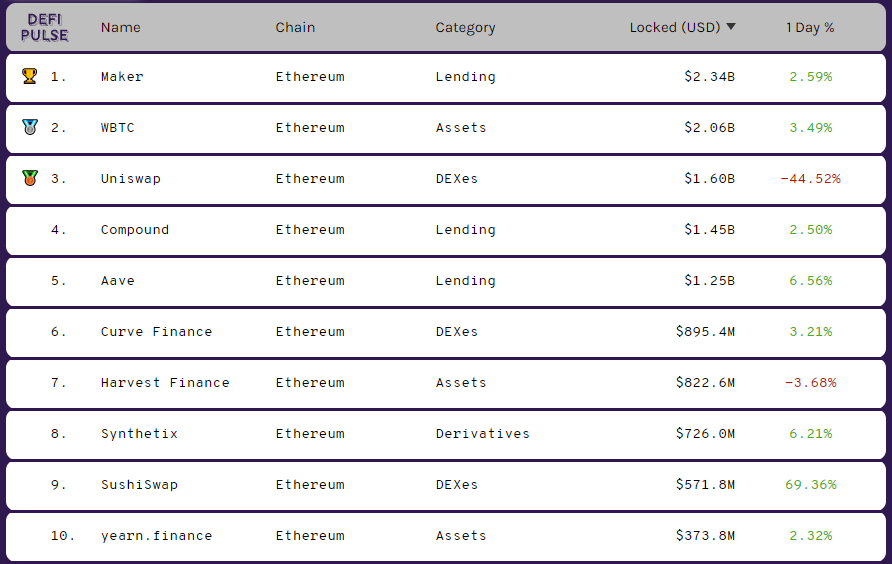Open the Compound project page

135,230
